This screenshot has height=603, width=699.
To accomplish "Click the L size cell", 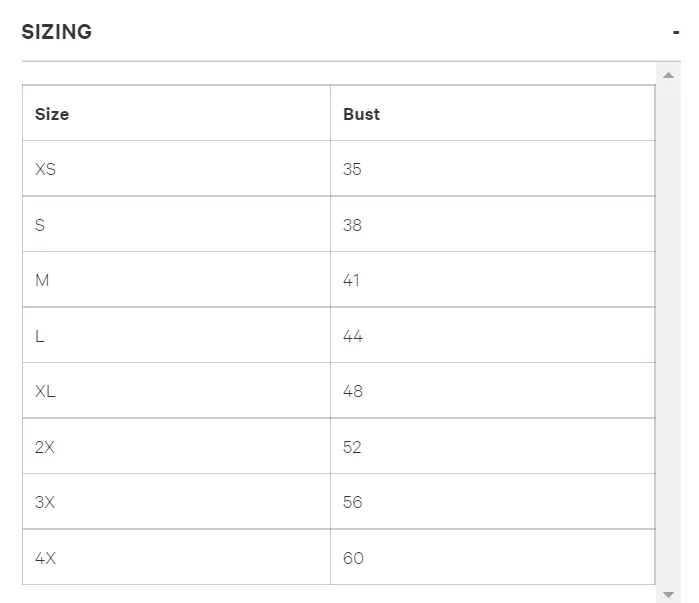I will (177, 335).
